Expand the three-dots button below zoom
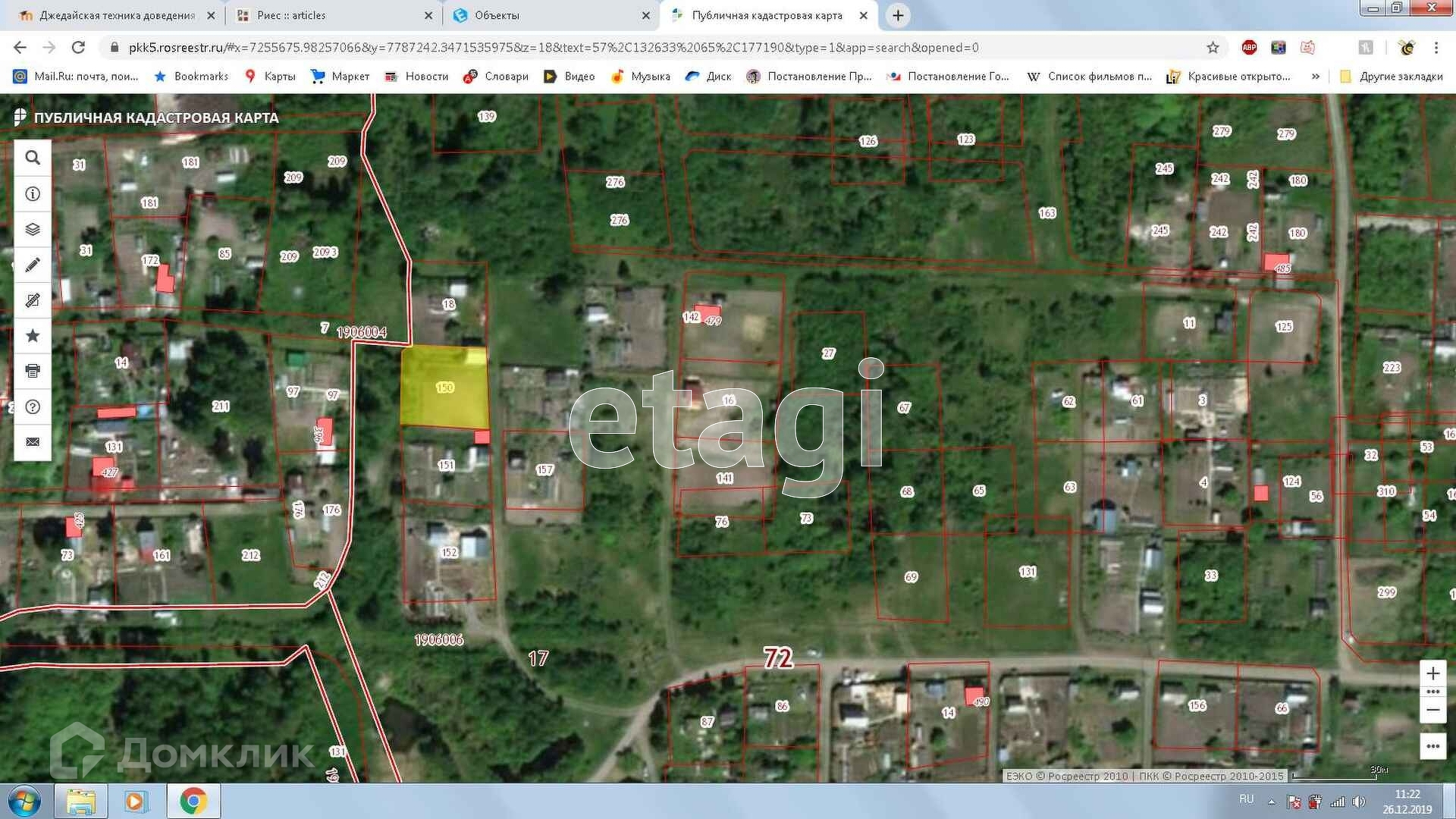The height and width of the screenshot is (819, 1456). coord(1432,746)
